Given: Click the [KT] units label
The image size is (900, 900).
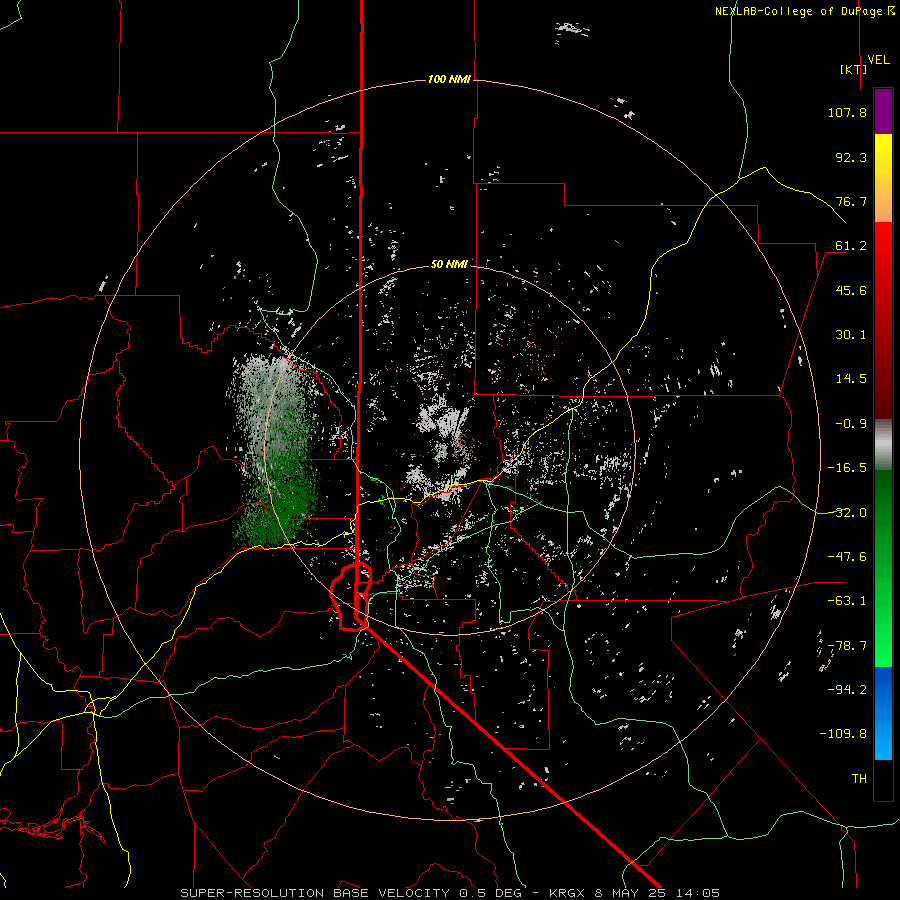Looking at the screenshot, I should (854, 69).
